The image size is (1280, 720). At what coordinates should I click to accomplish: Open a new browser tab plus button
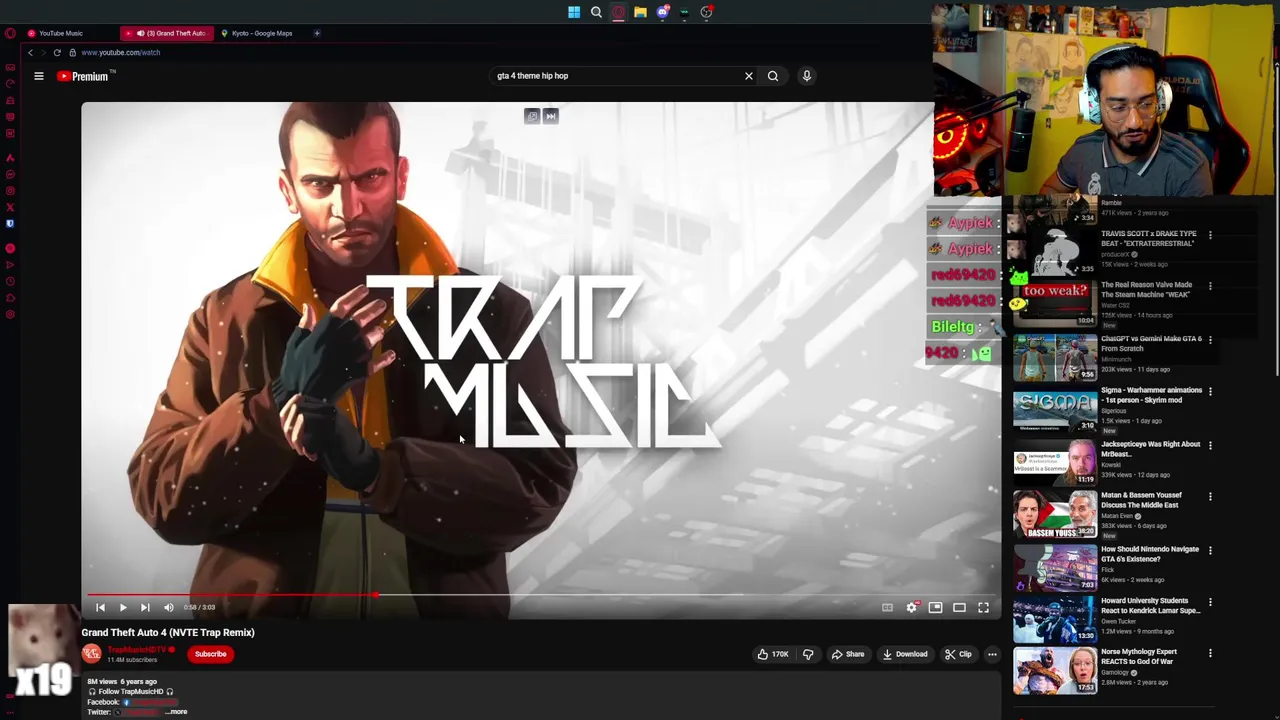click(x=317, y=33)
